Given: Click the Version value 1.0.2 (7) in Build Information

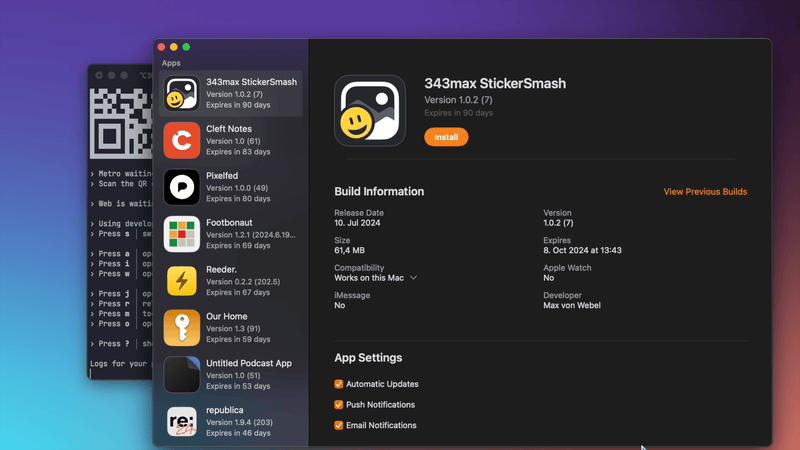Looking at the screenshot, I should (558, 223).
